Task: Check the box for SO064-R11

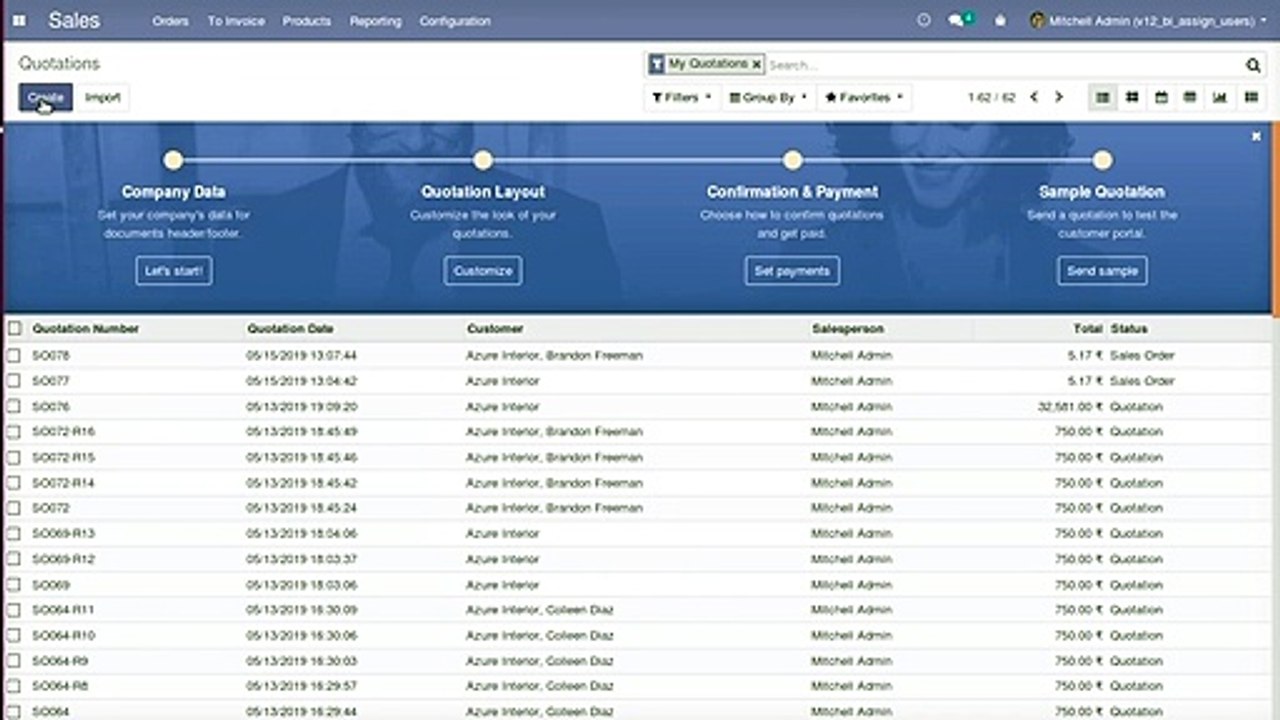Action: 14,610
